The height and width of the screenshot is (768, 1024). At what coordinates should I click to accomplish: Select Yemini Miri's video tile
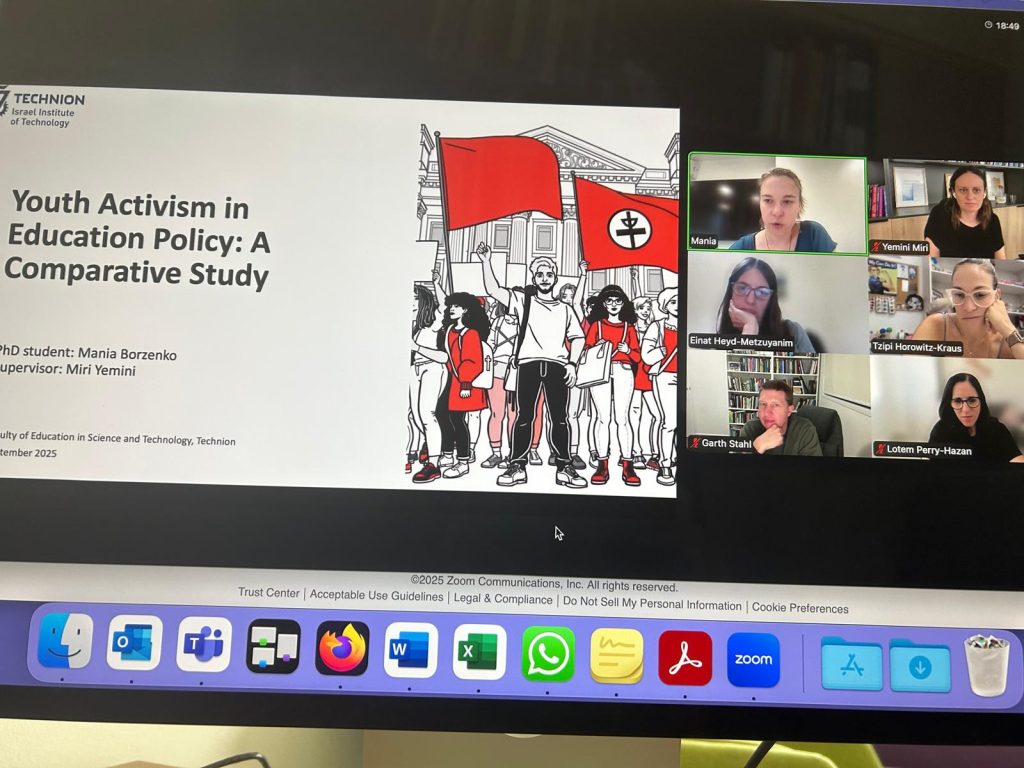click(947, 209)
